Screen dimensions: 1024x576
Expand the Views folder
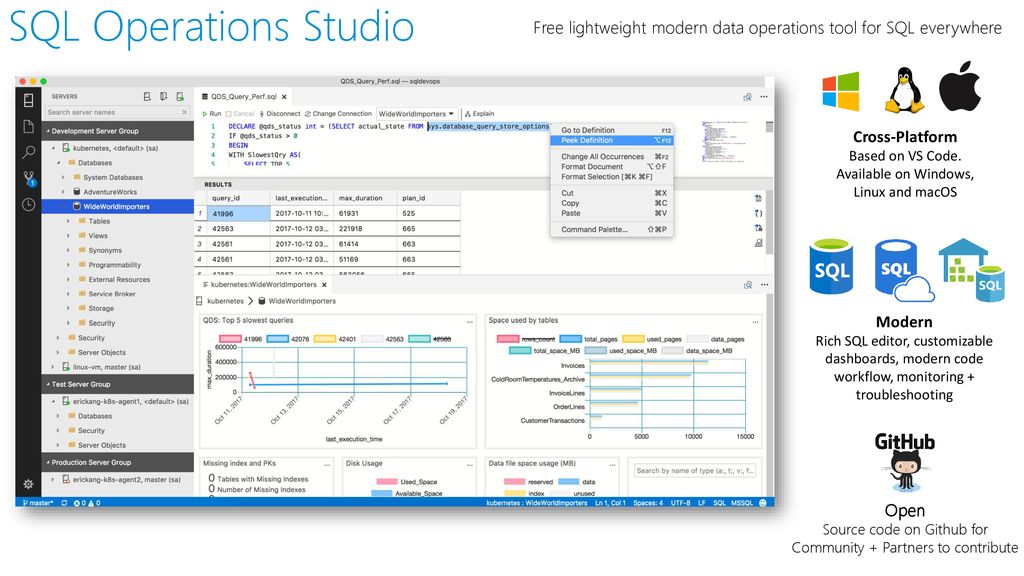(69, 236)
